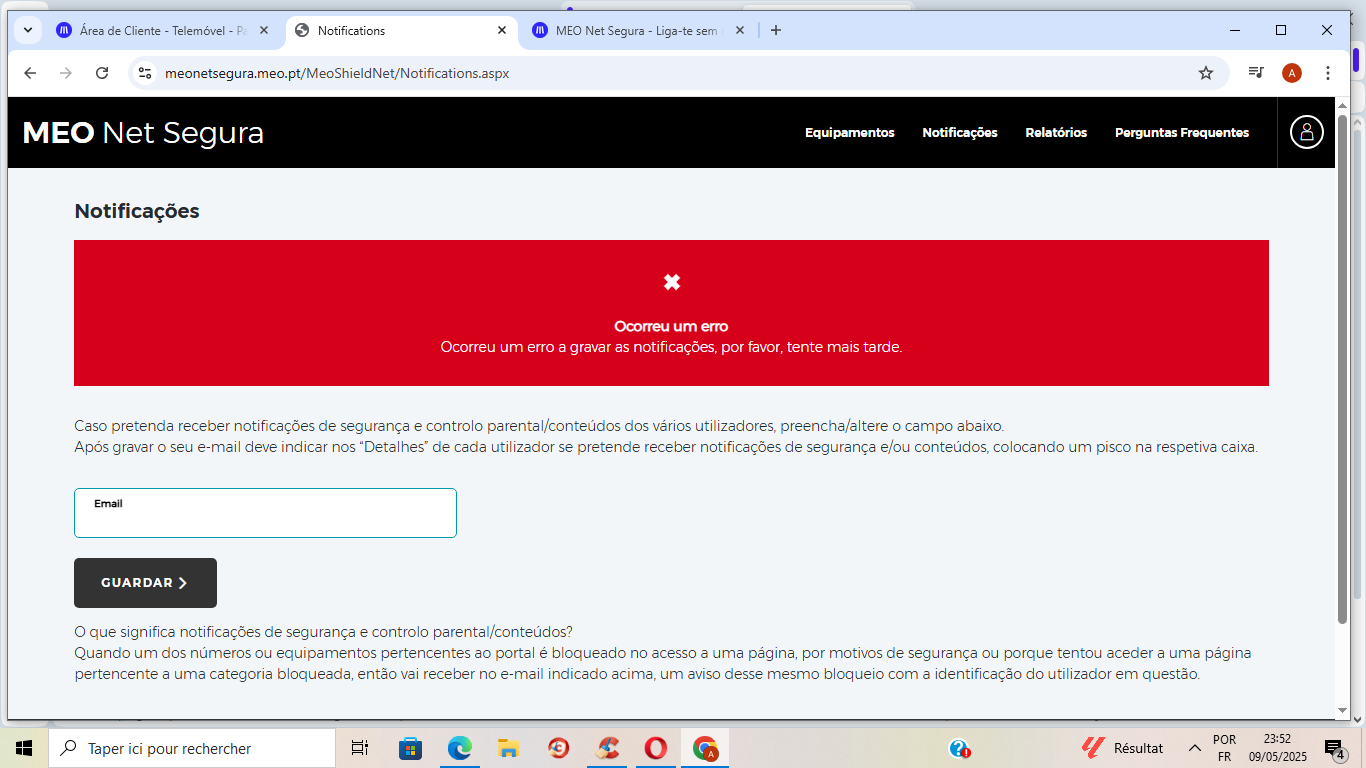Open the notification center with 4 alerts
This screenshot has width=1366, height=768.
(1334, 748)
